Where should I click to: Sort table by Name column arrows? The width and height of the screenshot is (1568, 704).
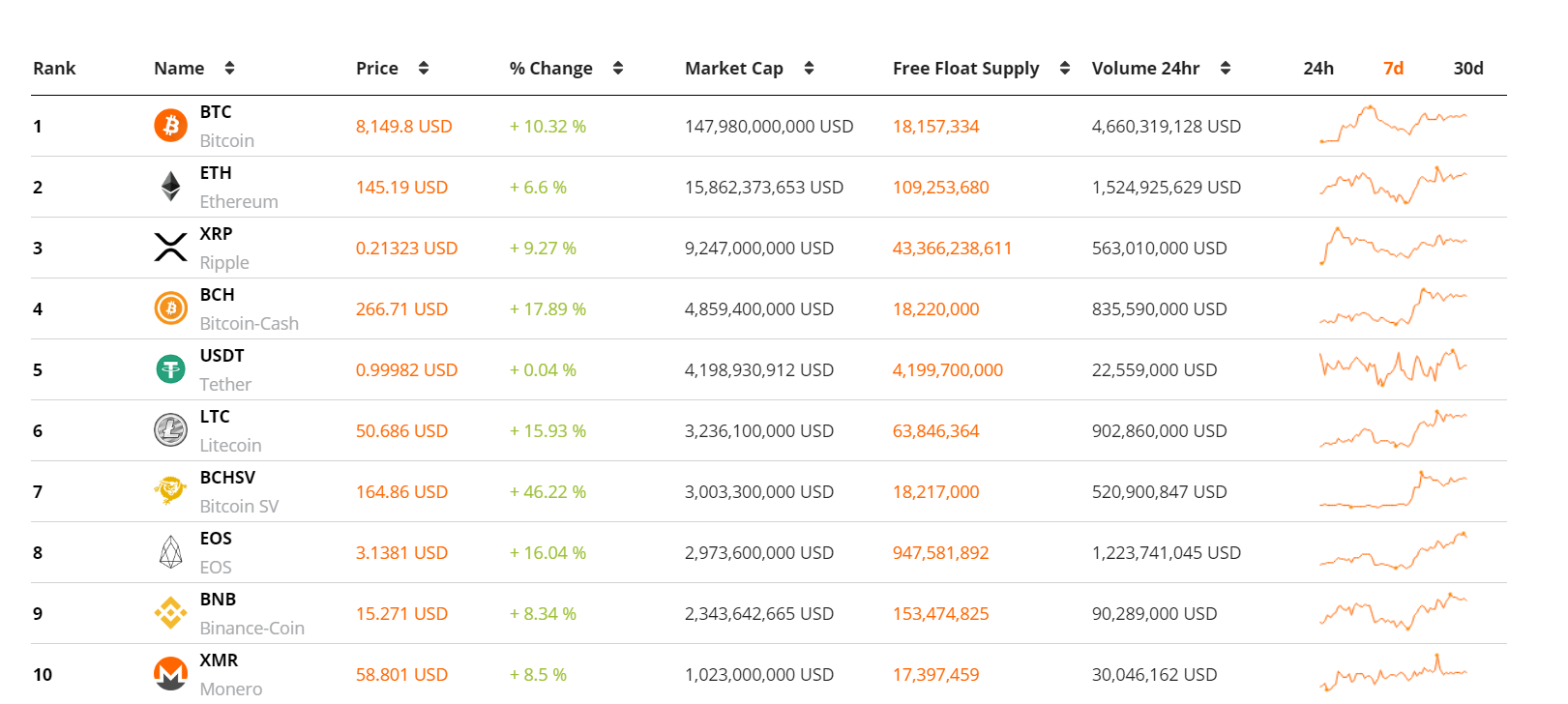(229, 68)
